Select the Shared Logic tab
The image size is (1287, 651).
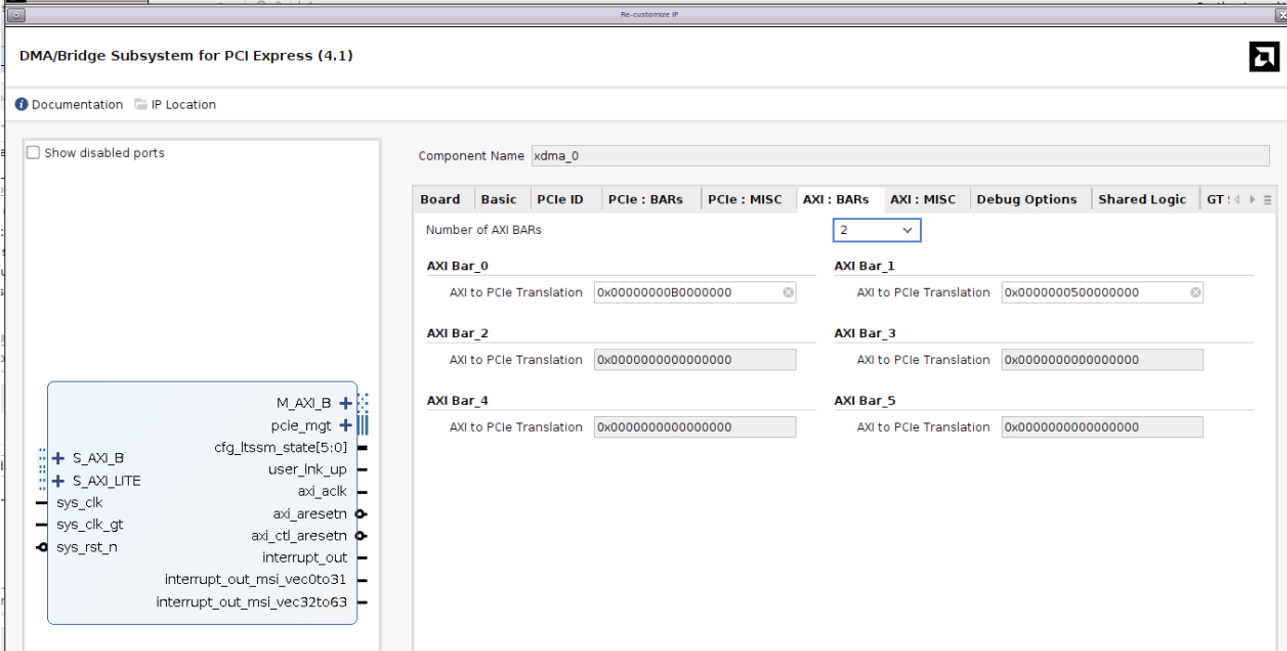pyautogui.click(x=1141, y=200)
